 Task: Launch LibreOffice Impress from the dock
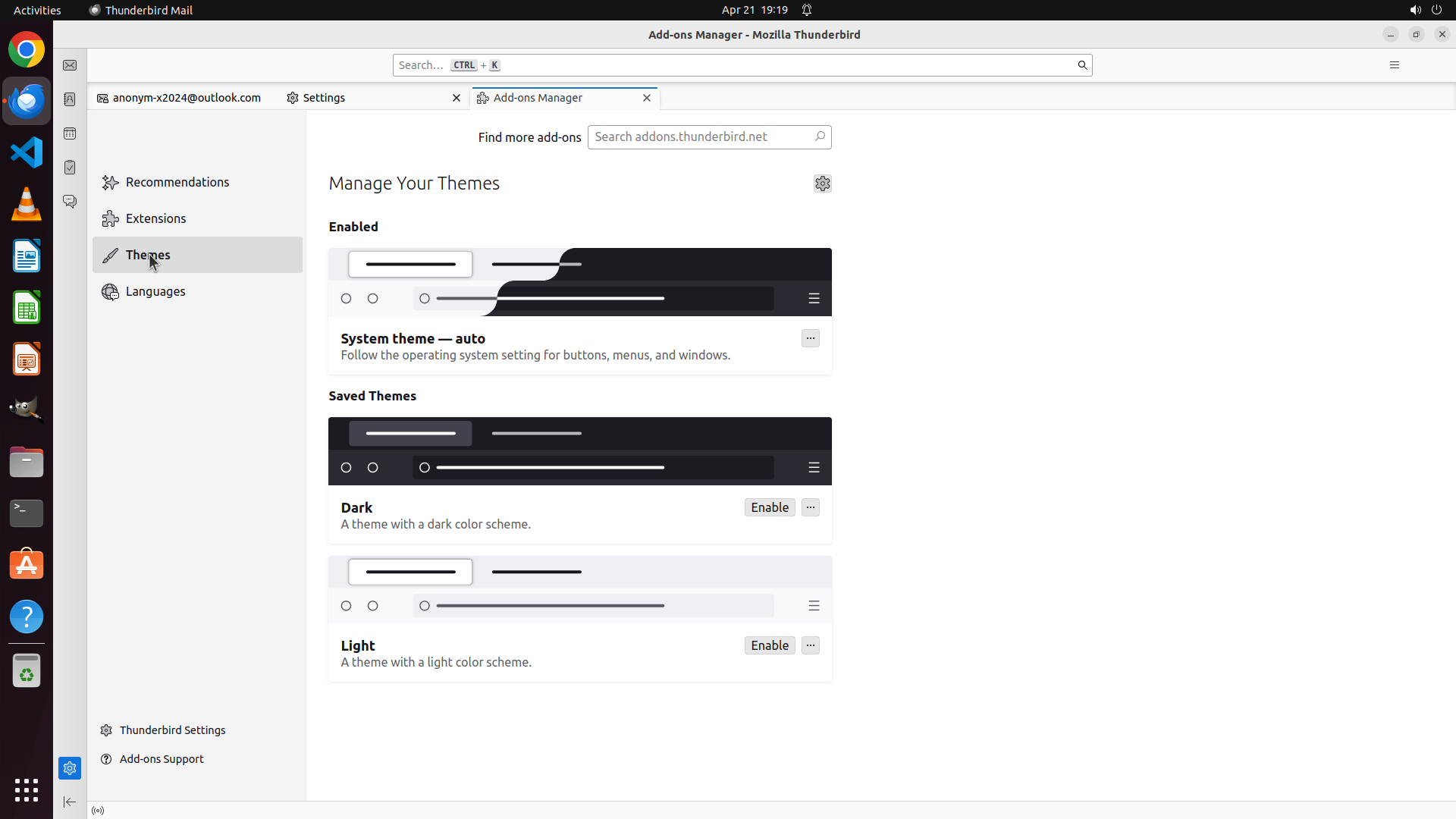[27, 359]
